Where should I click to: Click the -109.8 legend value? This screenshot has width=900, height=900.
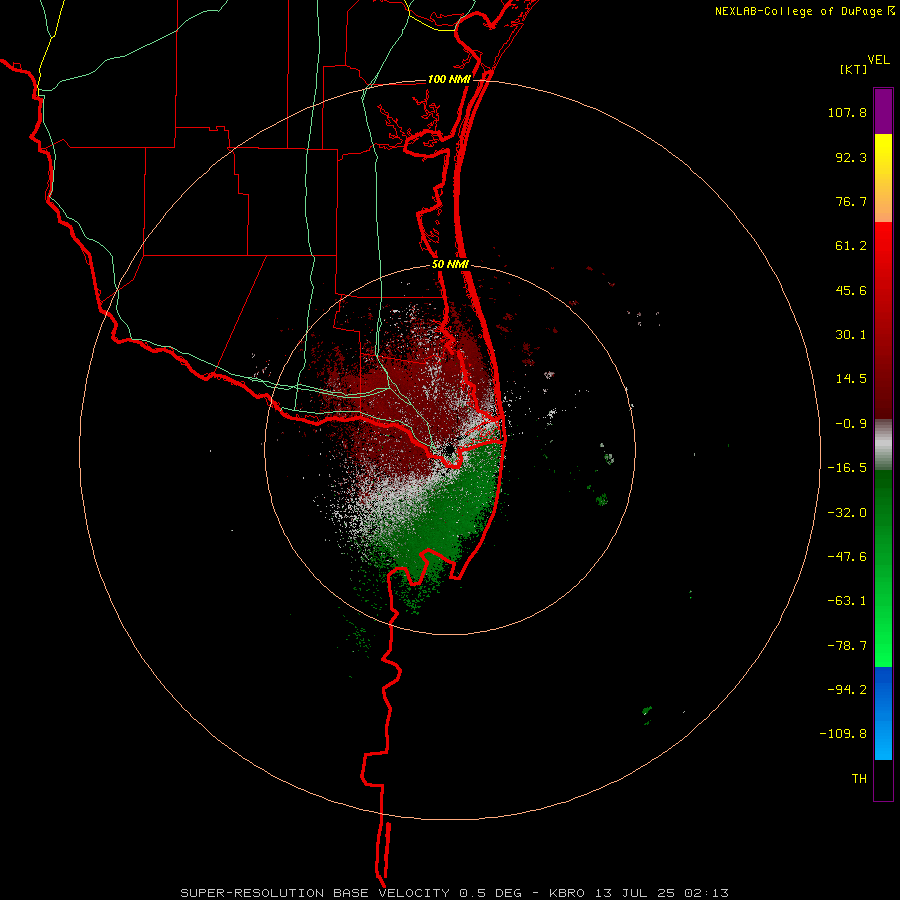pos(843,734)
